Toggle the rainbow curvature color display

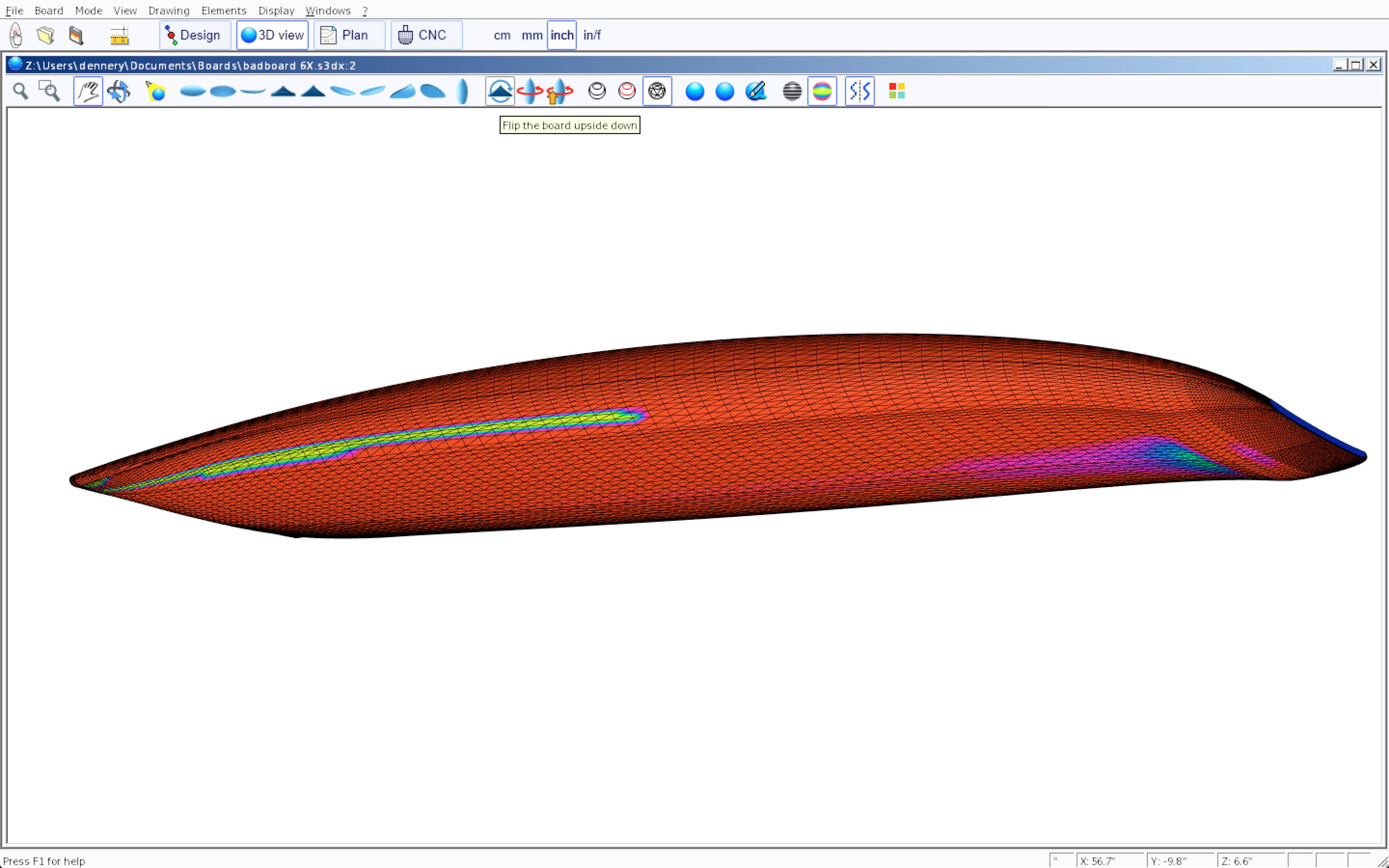821,91
